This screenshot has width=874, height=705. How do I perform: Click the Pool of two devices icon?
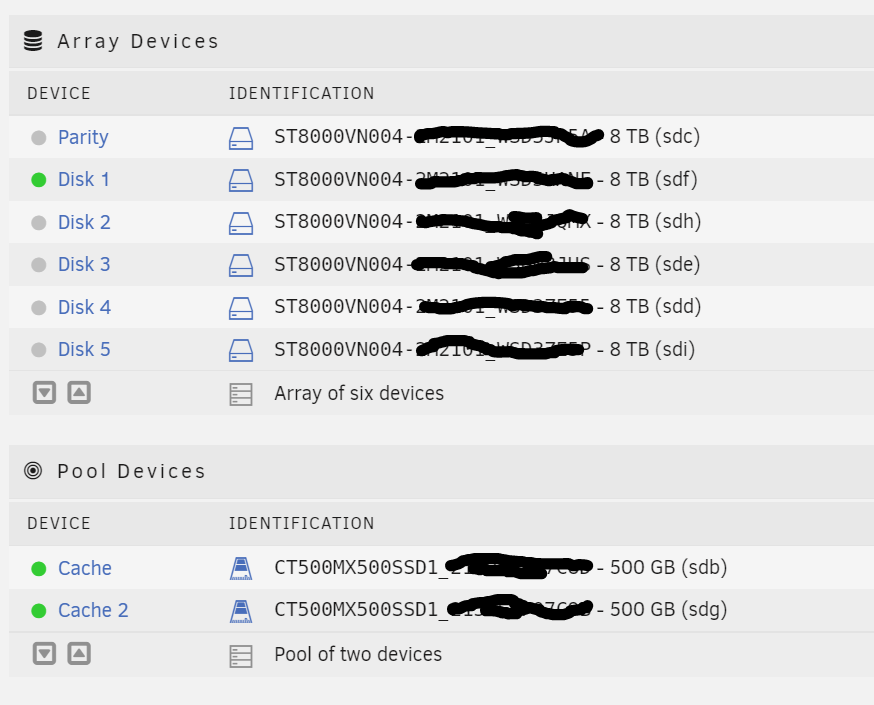[241, 656]
